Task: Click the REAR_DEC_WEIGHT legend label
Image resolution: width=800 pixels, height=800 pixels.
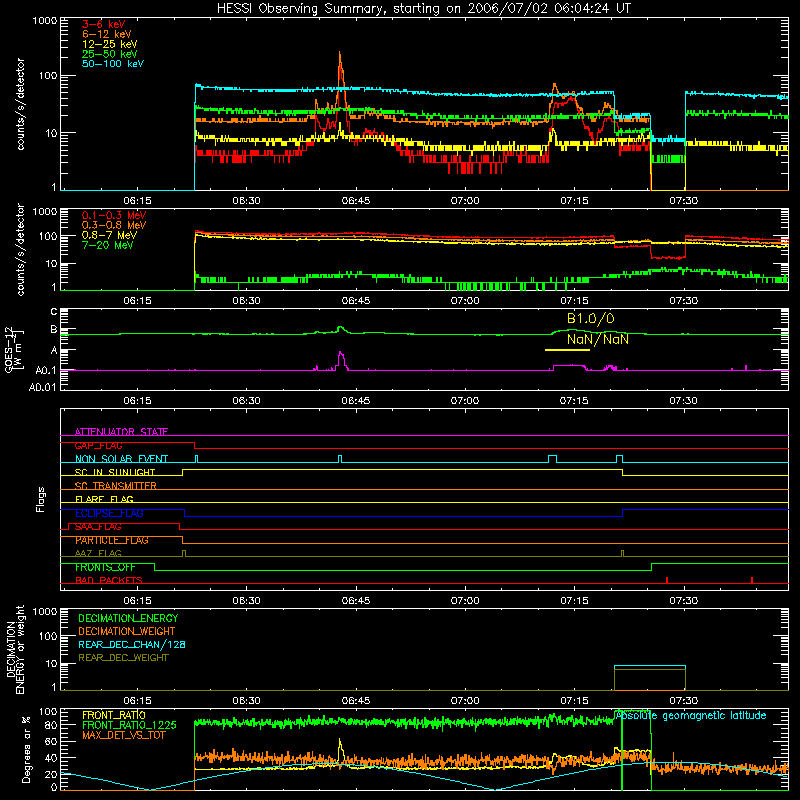Action: pos(123,658)
